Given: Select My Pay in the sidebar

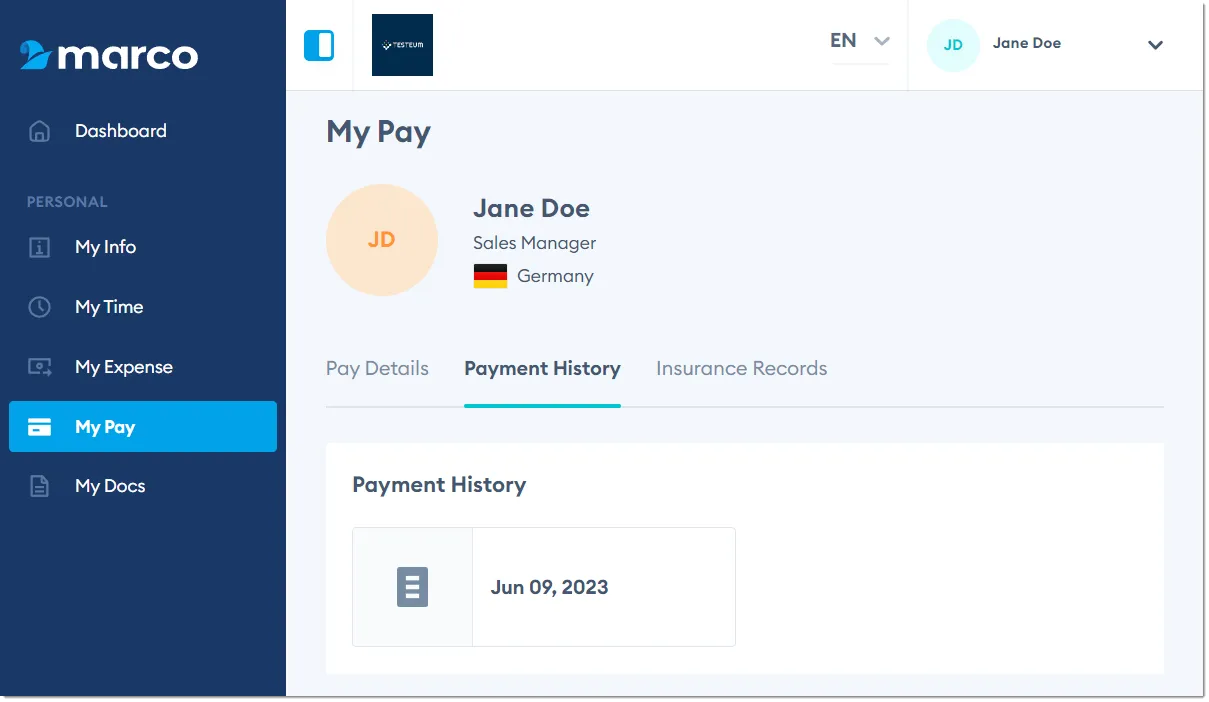Looking at the screenshot, I should [x=143, y=427].
